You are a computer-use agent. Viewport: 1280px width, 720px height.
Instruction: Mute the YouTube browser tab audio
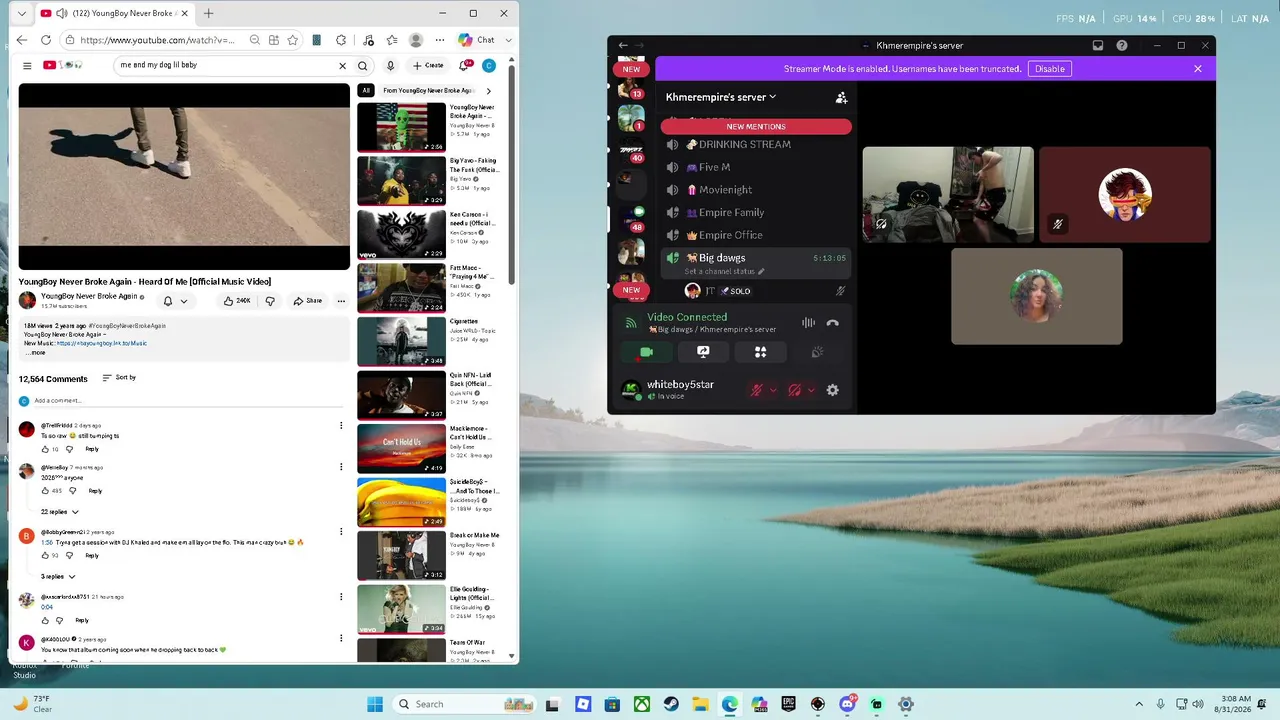[x=62, y=14]
